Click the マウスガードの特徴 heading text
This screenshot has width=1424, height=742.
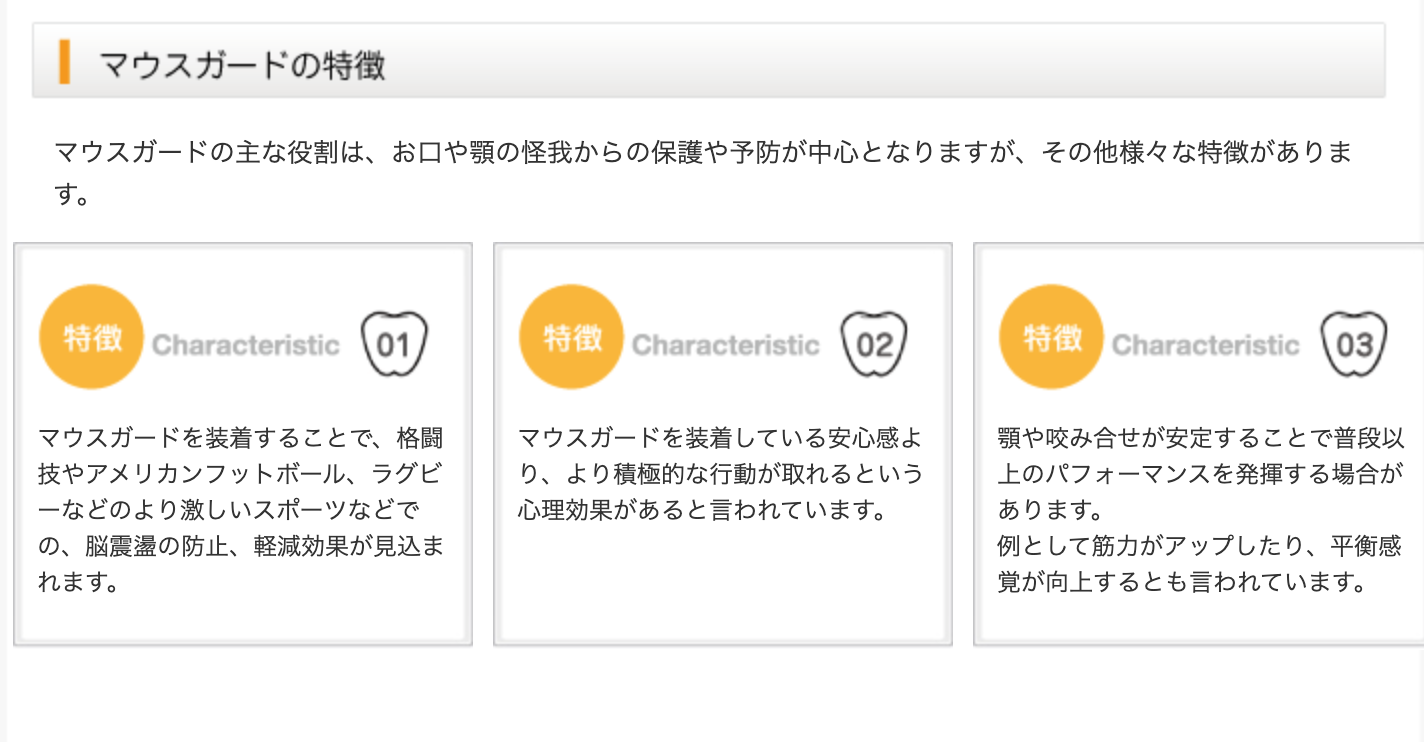point(242,65)
